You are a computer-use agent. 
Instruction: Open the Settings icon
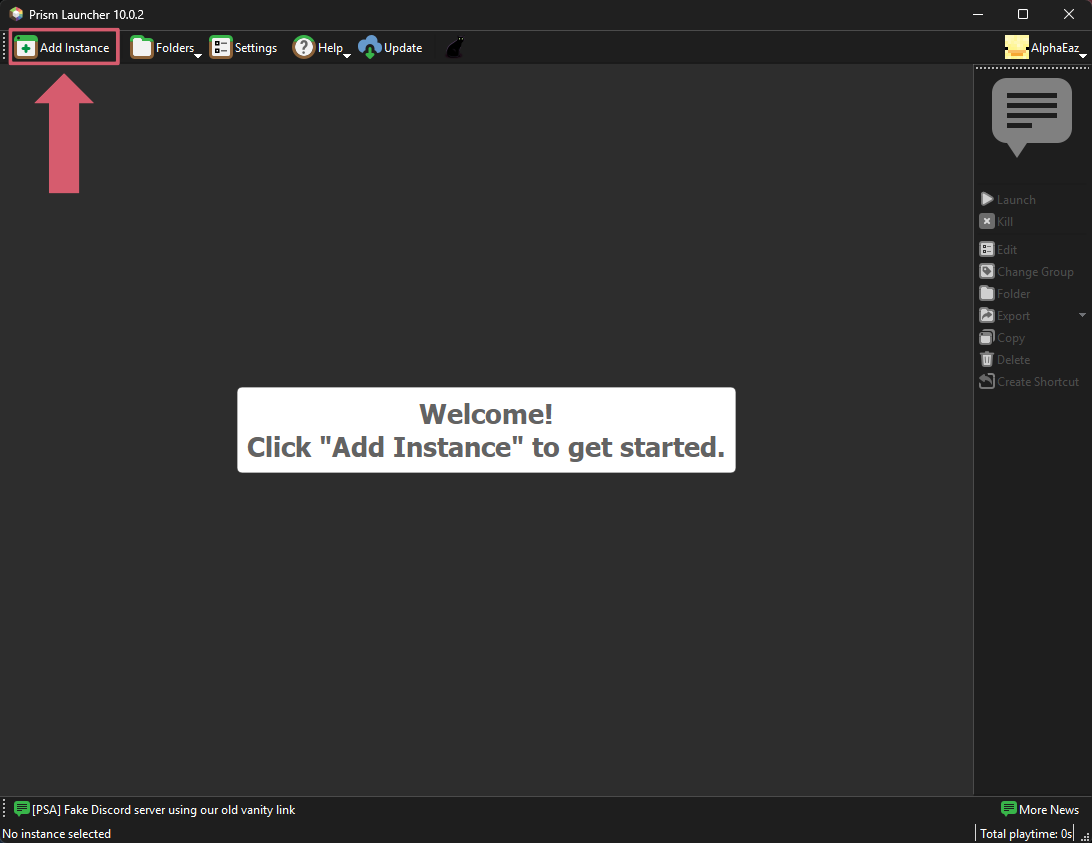[x=220, y=46]
